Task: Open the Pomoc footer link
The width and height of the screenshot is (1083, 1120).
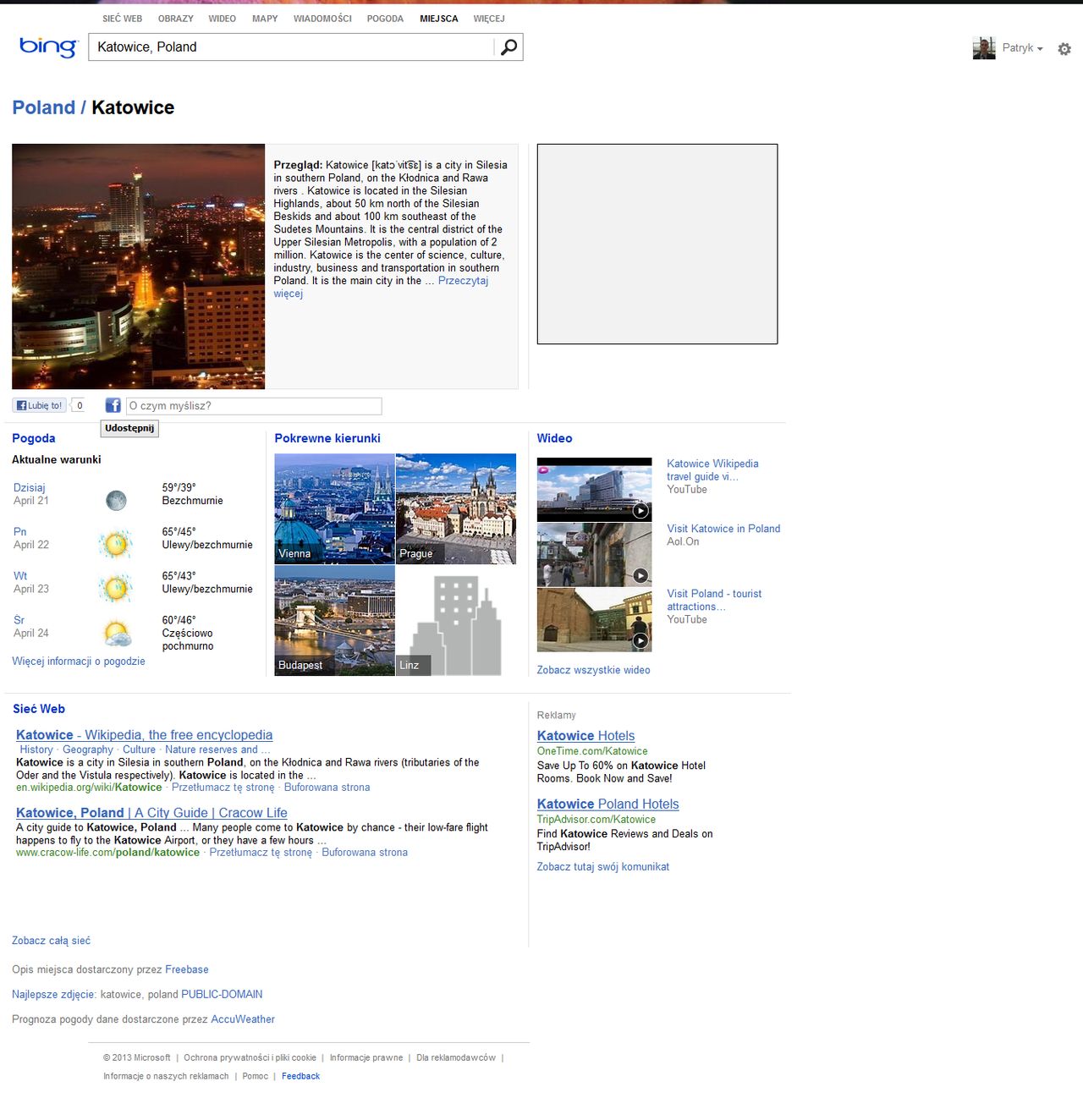Action: click(x=255, y=1076)
